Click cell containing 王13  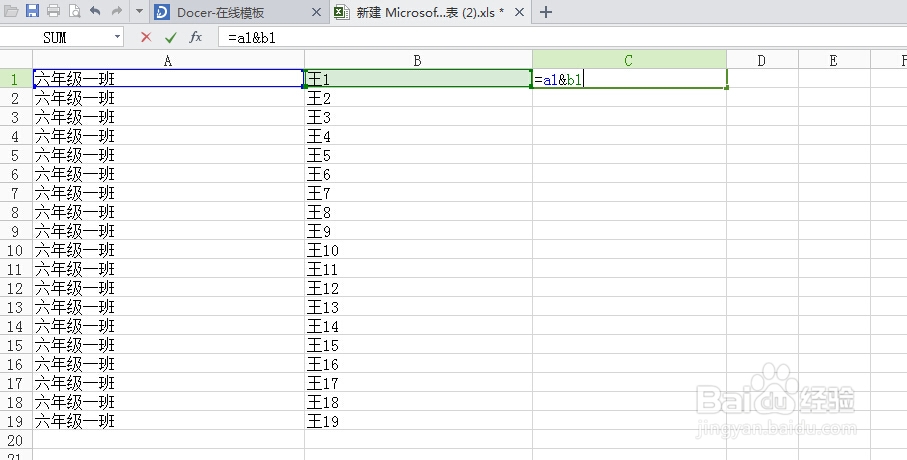pos(418,307)
